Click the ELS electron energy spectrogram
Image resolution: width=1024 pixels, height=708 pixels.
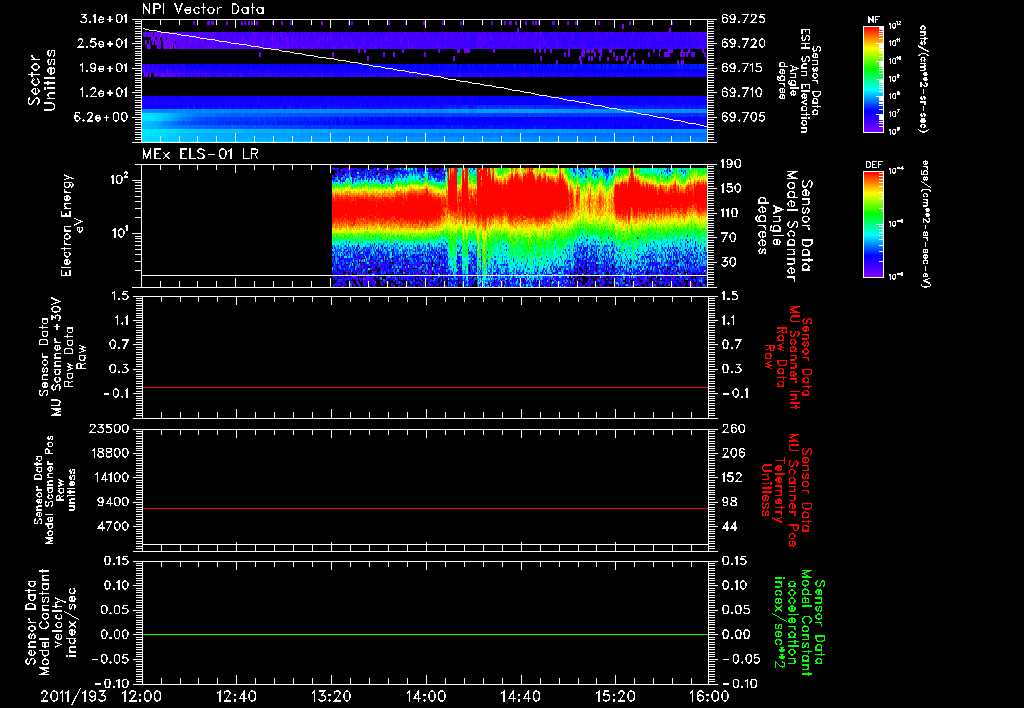[519, 227]
